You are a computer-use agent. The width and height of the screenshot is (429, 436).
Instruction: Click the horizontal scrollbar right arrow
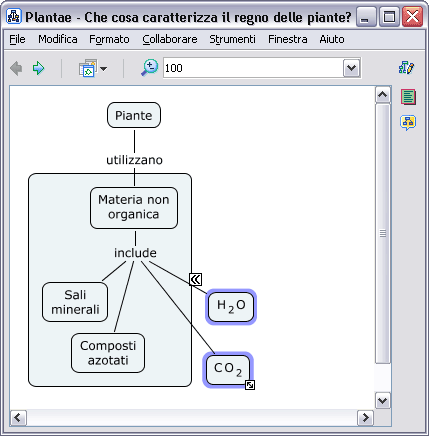(x=365, y=418)
